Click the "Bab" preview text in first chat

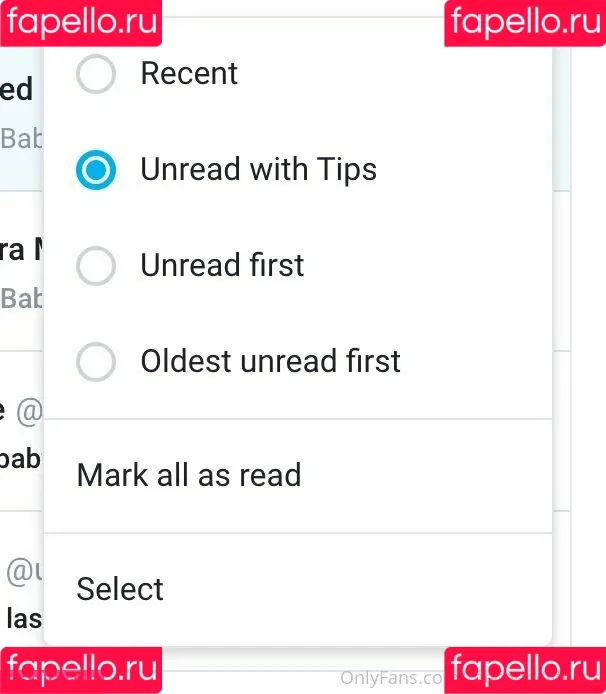(x=20, y=138)
